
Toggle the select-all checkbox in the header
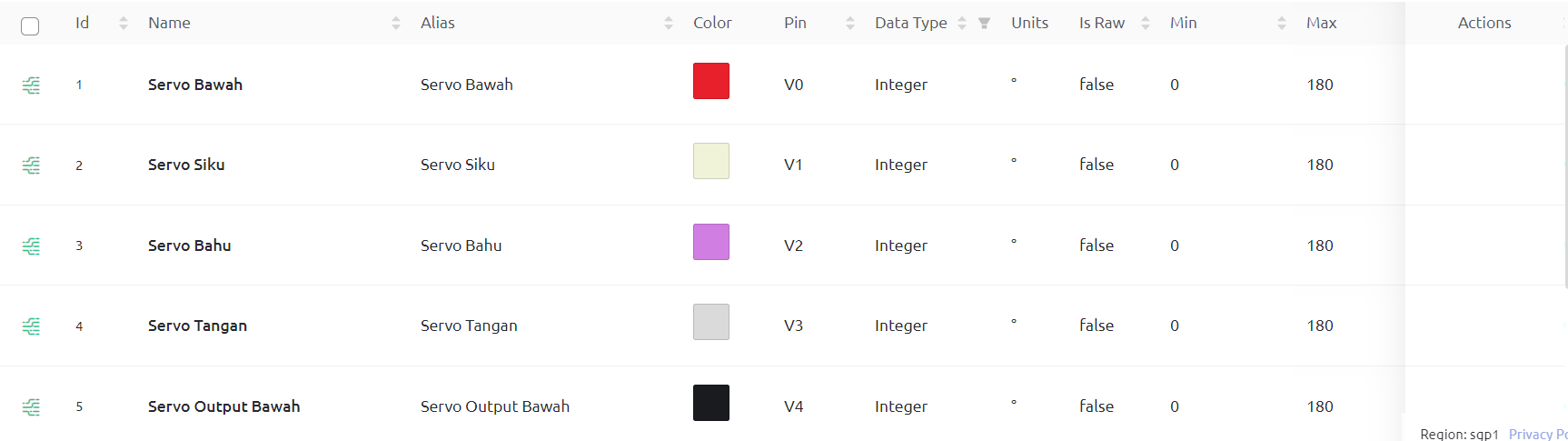(x=30, y=26)
